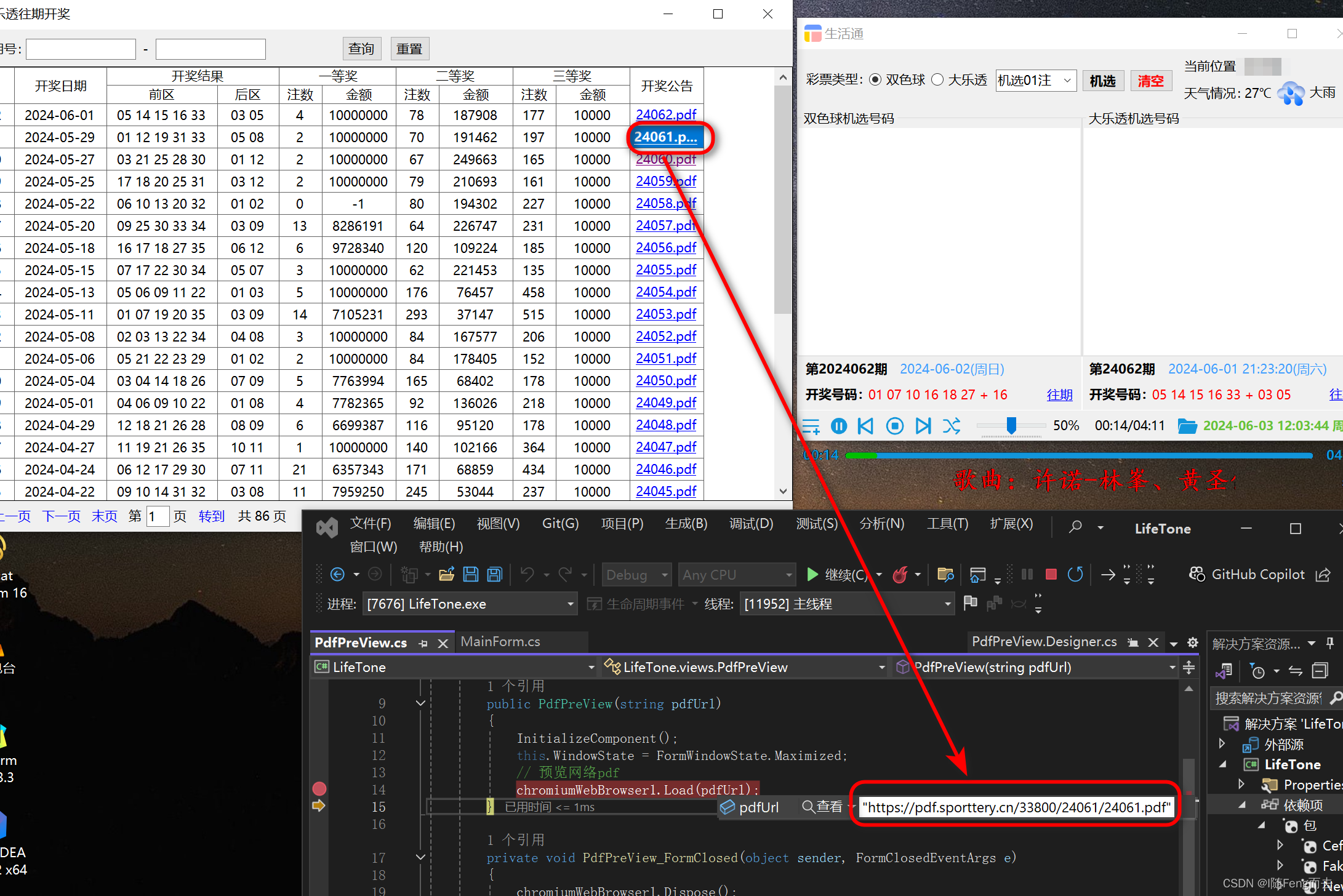
Task: Open the Any CPU platform dropdown
Action: [x=736, y=575]
